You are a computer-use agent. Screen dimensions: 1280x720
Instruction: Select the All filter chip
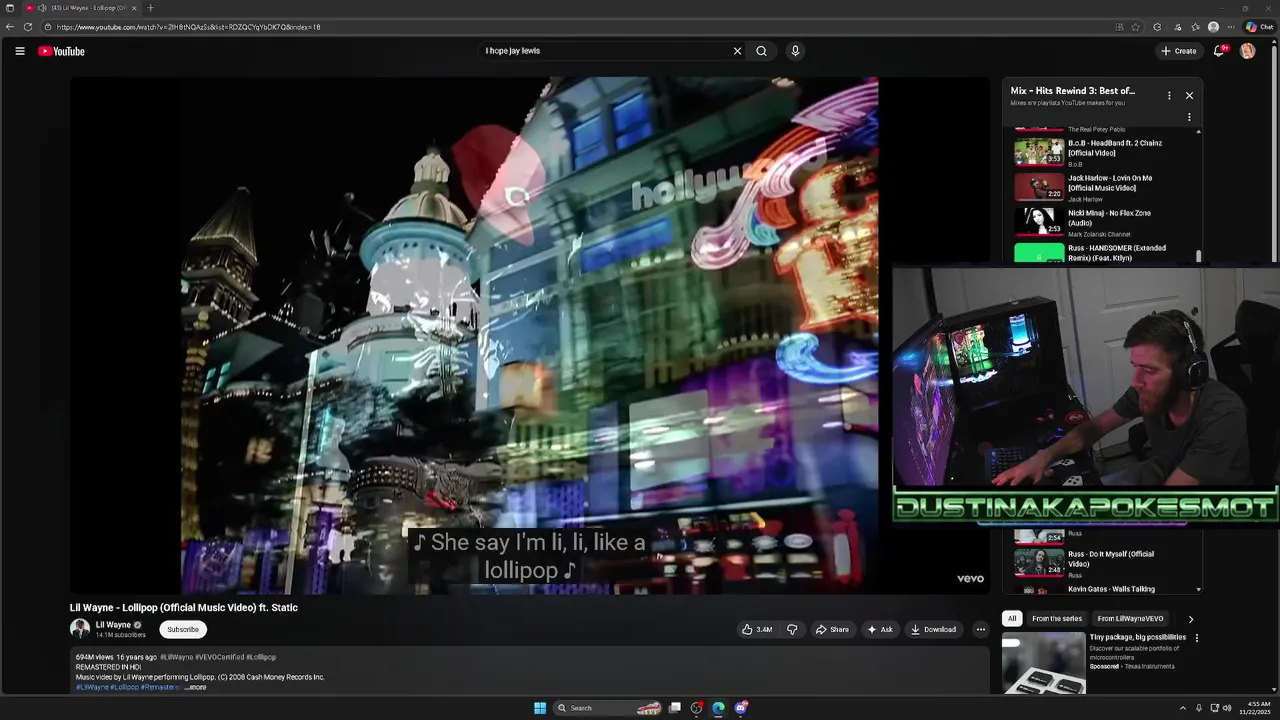(1012, 619)
